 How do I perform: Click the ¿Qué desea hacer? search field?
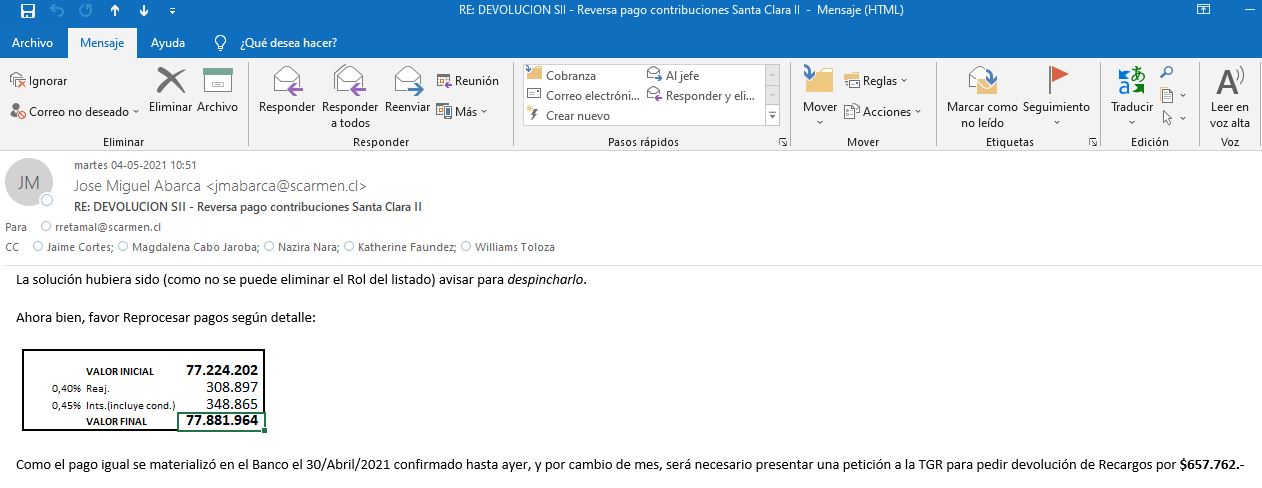[288, 43]
